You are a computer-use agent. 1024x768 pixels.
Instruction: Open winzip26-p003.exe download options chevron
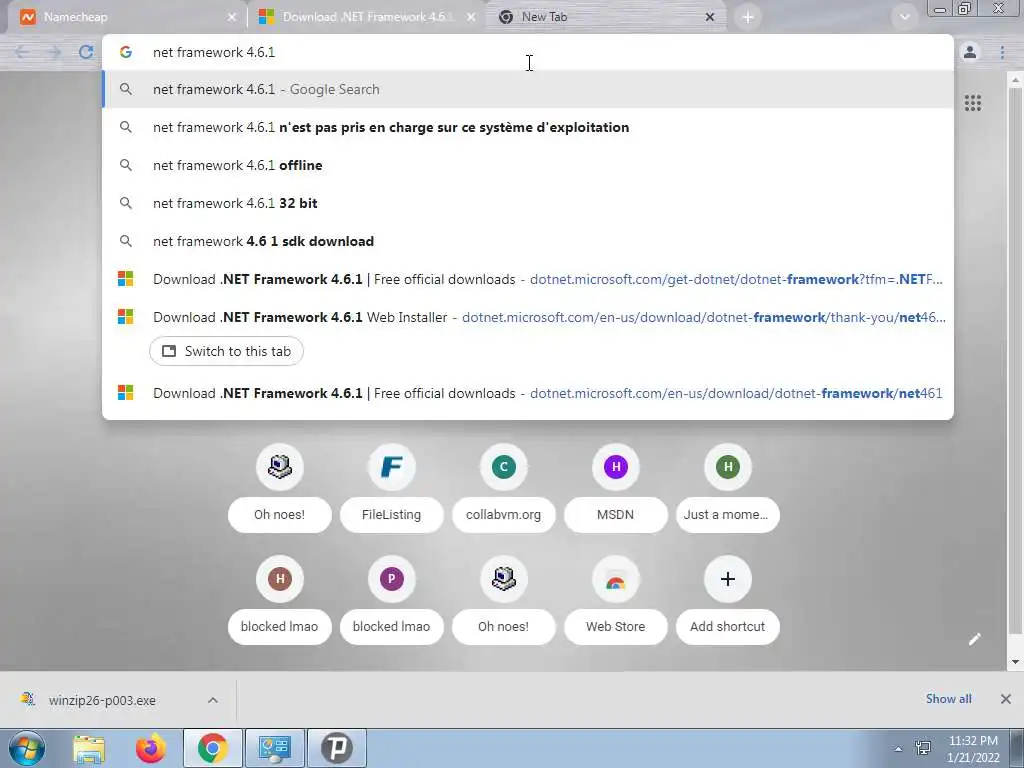point(213,700)
